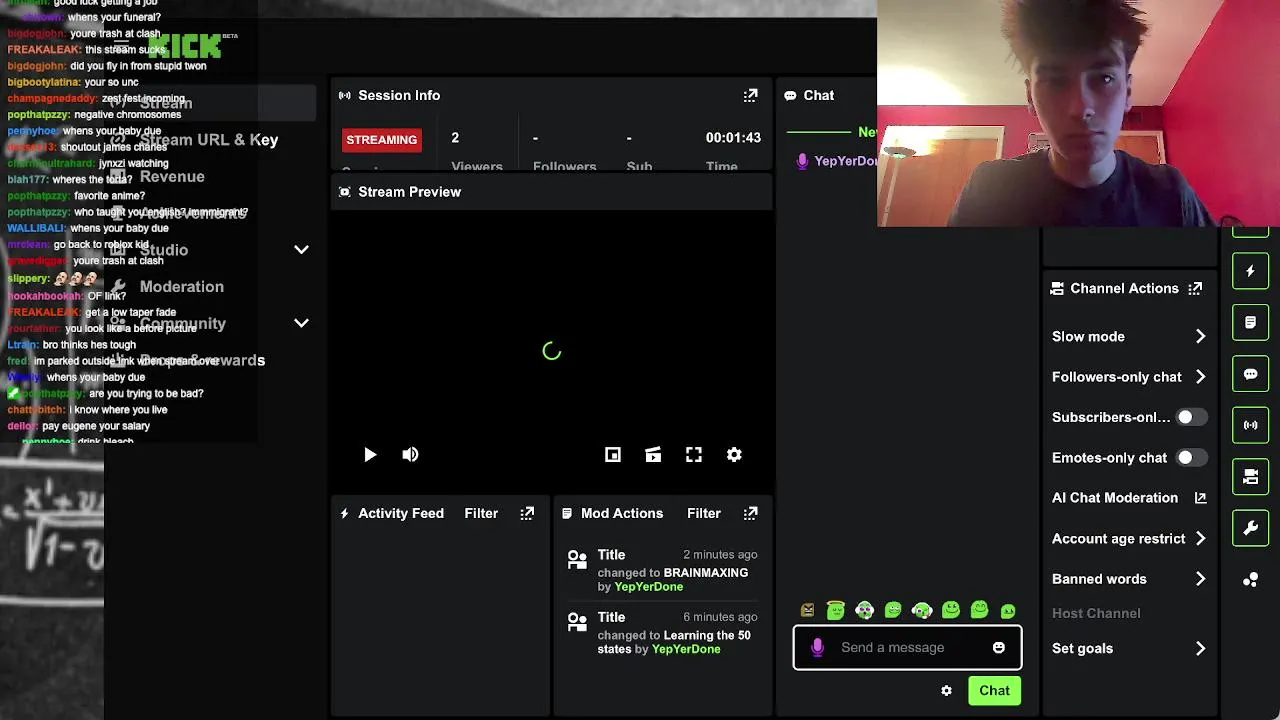This screenshot has height=720, width=1280.
Task: Click the '6 minutes ago' timestamp
Action: pyautogui.click(x=720, y=617)
